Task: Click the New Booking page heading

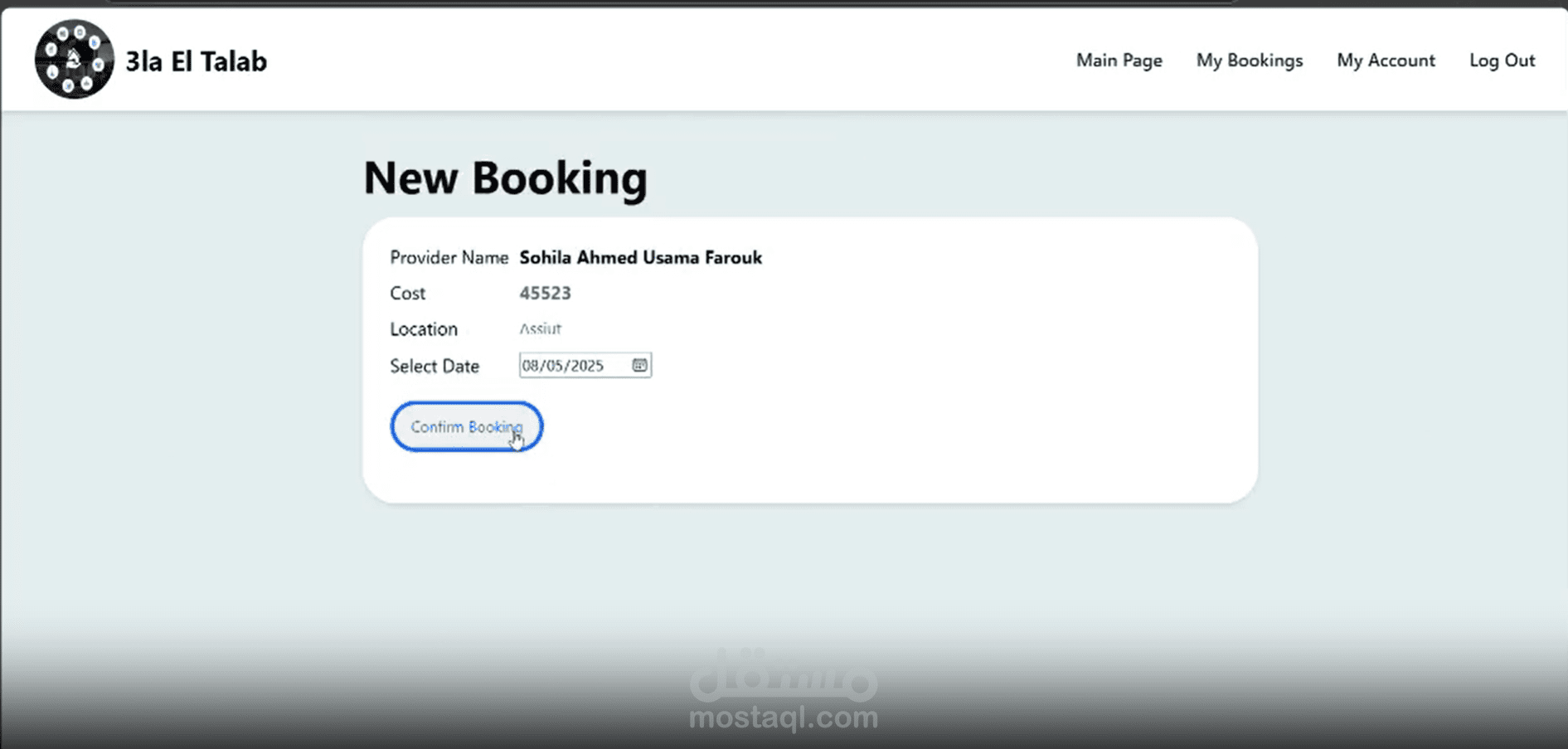Action: point(505,178)
